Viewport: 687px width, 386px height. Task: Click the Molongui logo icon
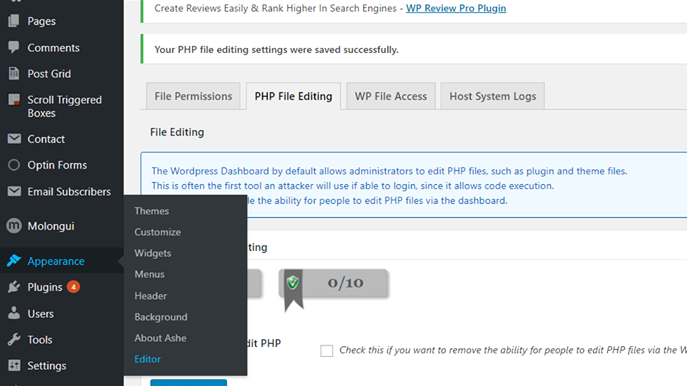(14, 226)
